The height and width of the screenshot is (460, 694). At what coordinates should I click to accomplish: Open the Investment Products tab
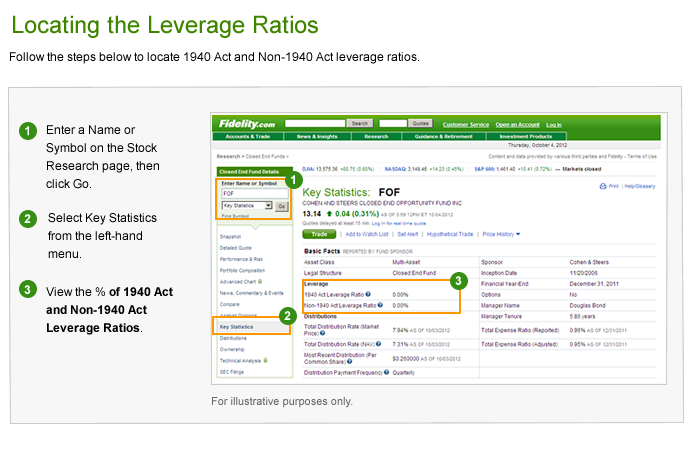coord(525,136)
